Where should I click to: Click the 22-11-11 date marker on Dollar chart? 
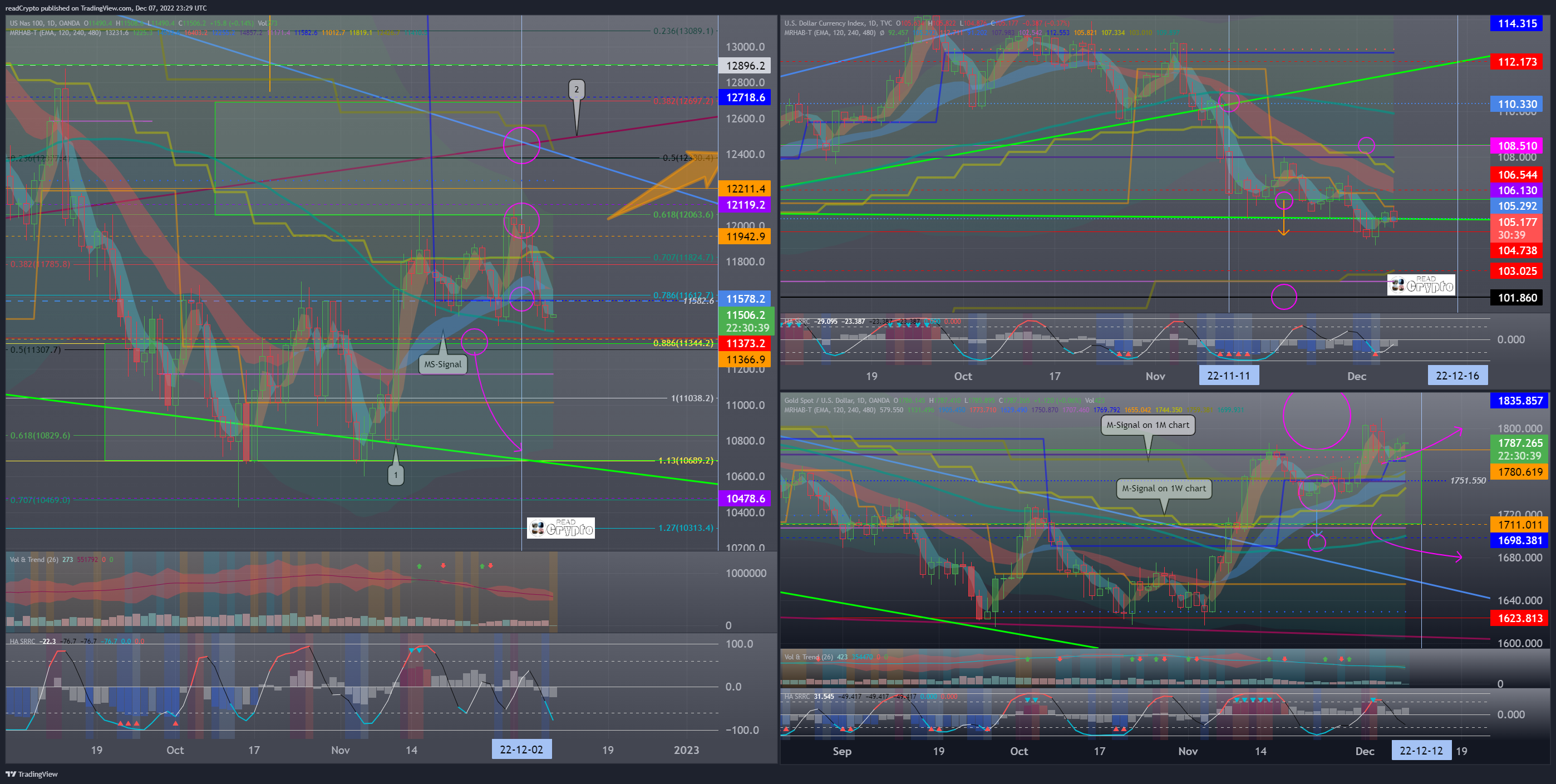click(x=1229, y=376)
